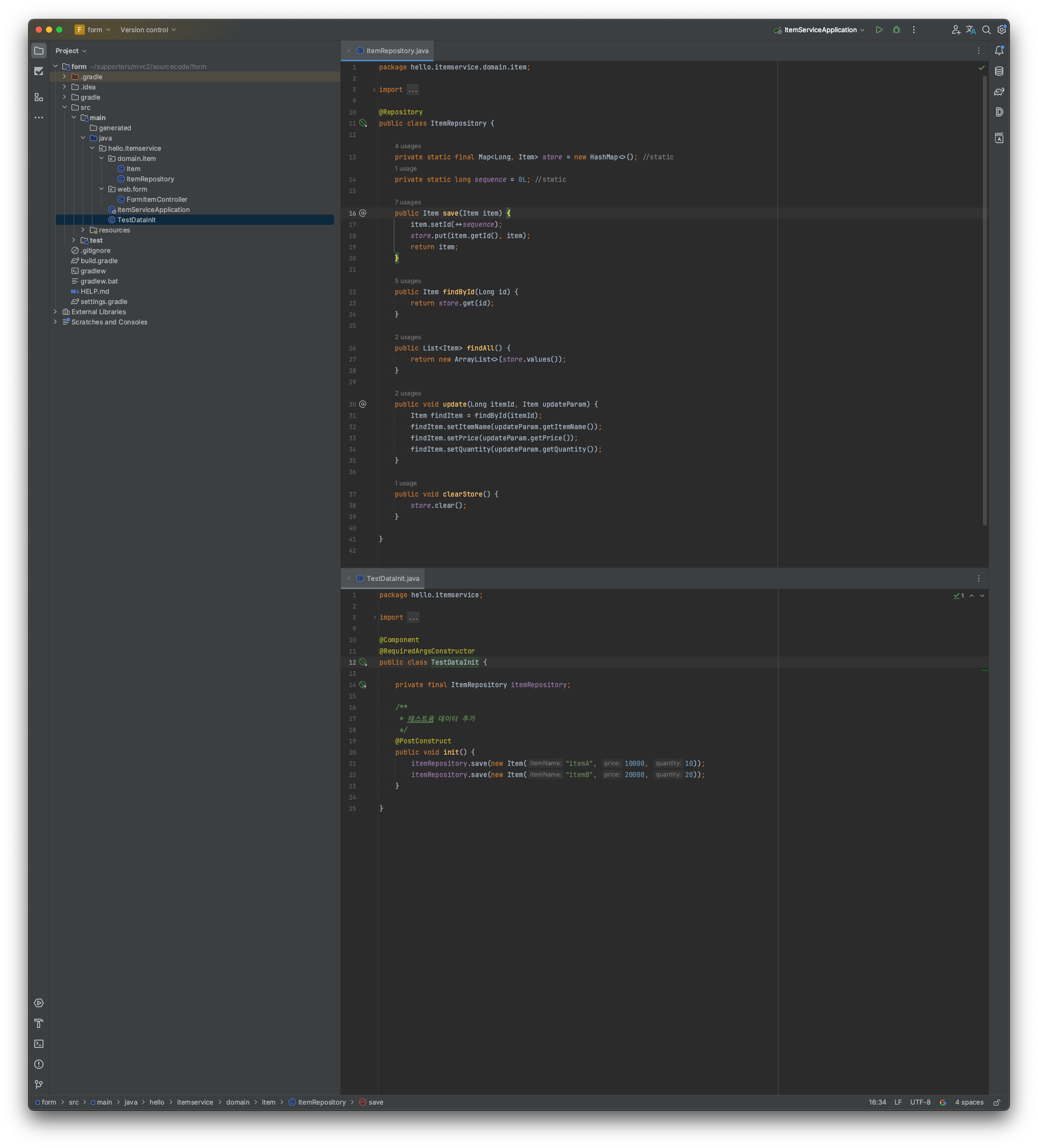
Task: Click the translate icon in toolbar
Action: tap(971, 30)
